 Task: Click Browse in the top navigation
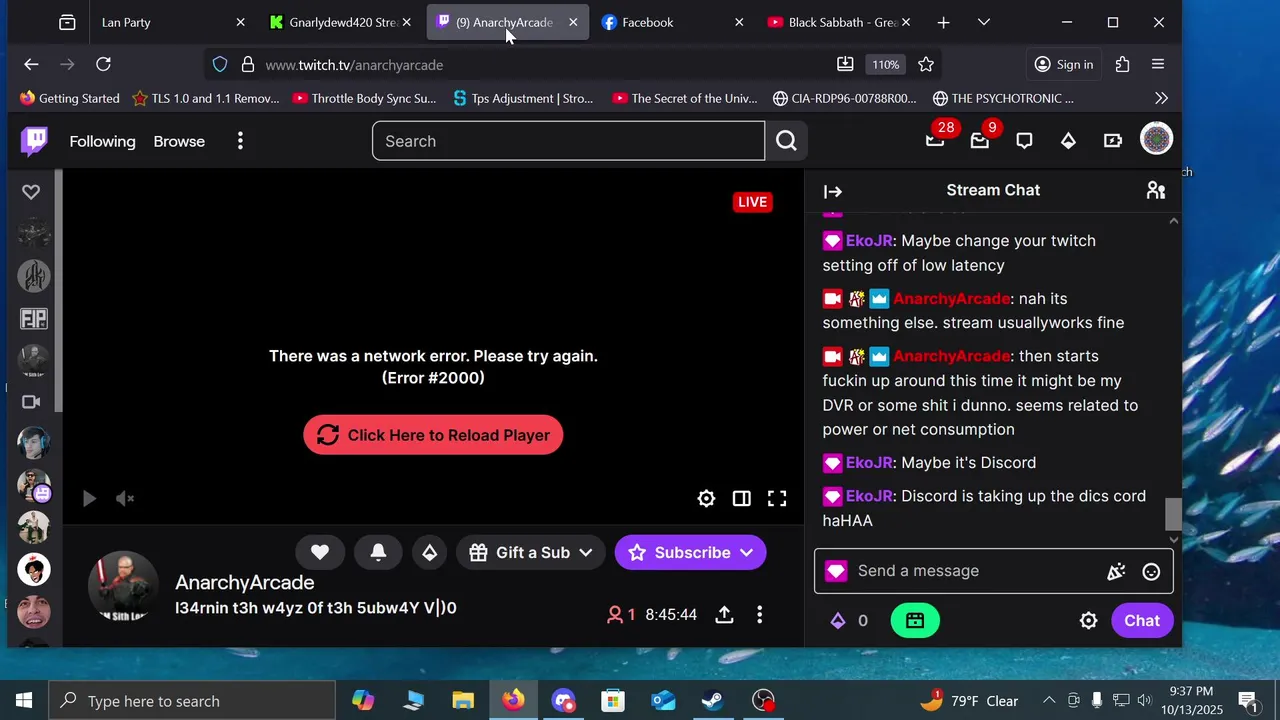(x=179, y=141)
